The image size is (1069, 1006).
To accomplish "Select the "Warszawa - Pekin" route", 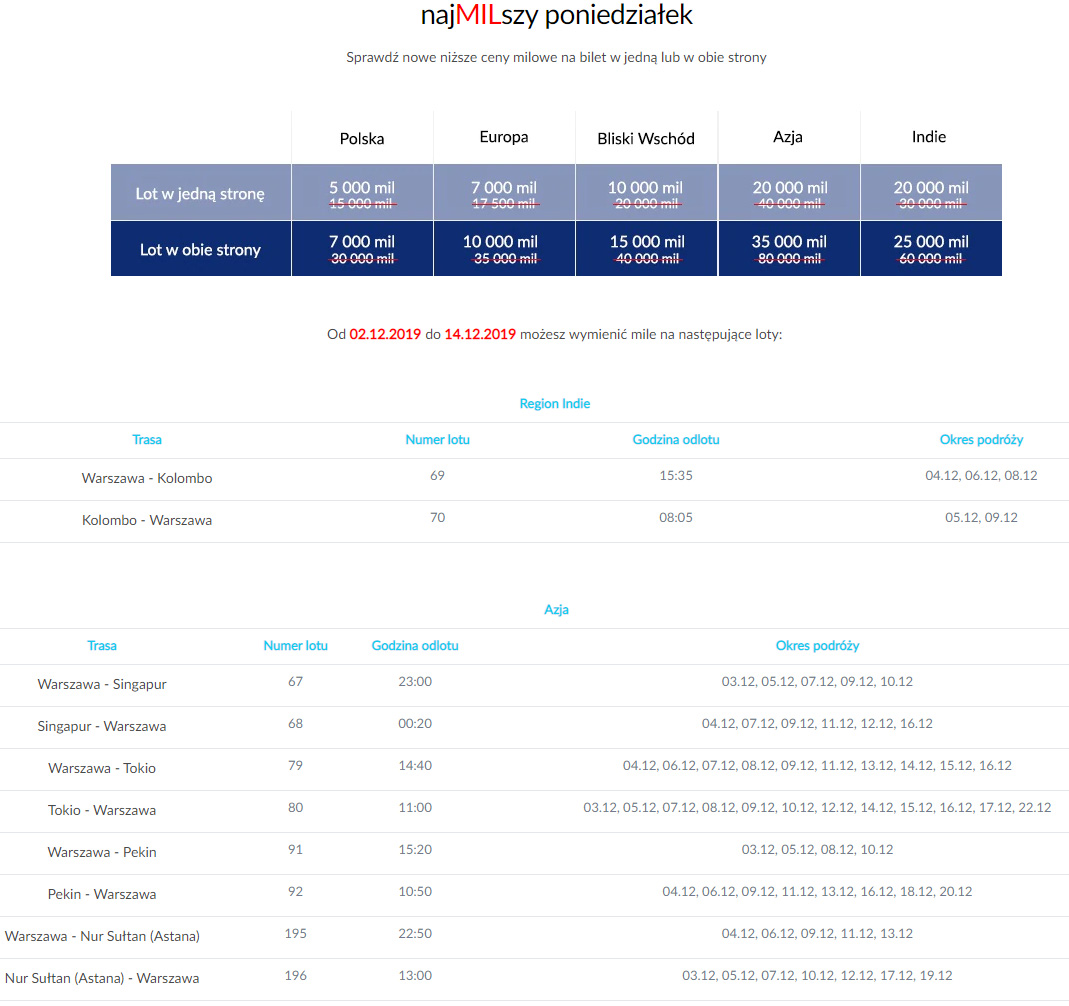I will (x=102, y=852).
